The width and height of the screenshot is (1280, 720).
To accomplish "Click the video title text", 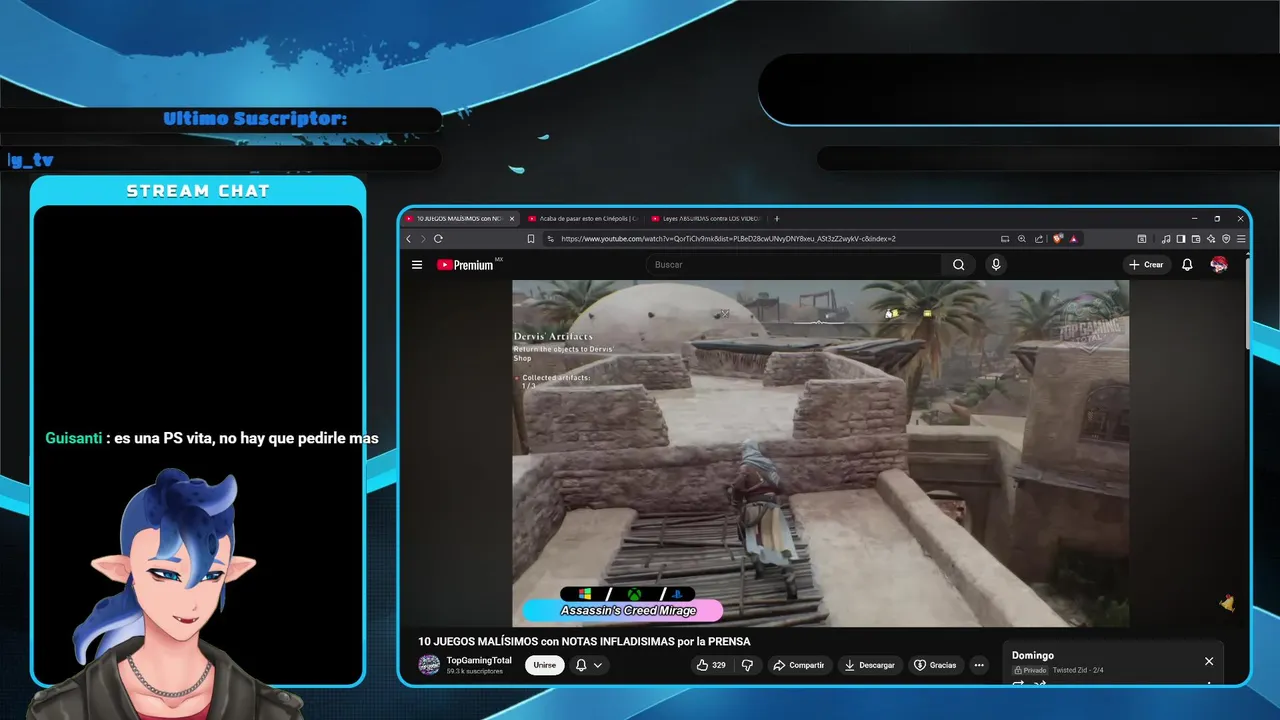I will [584, 642].
